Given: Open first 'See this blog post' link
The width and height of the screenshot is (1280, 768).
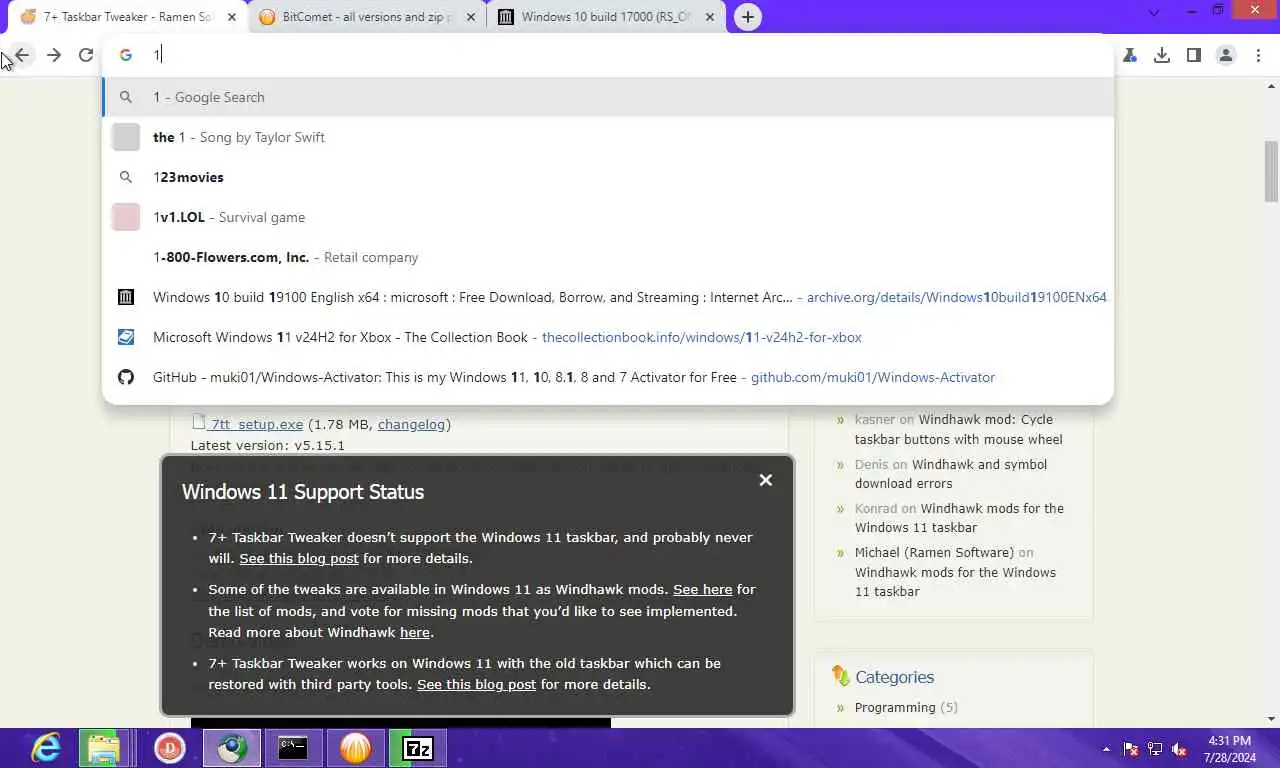Looking at the screenshot, I should (299, 558).
